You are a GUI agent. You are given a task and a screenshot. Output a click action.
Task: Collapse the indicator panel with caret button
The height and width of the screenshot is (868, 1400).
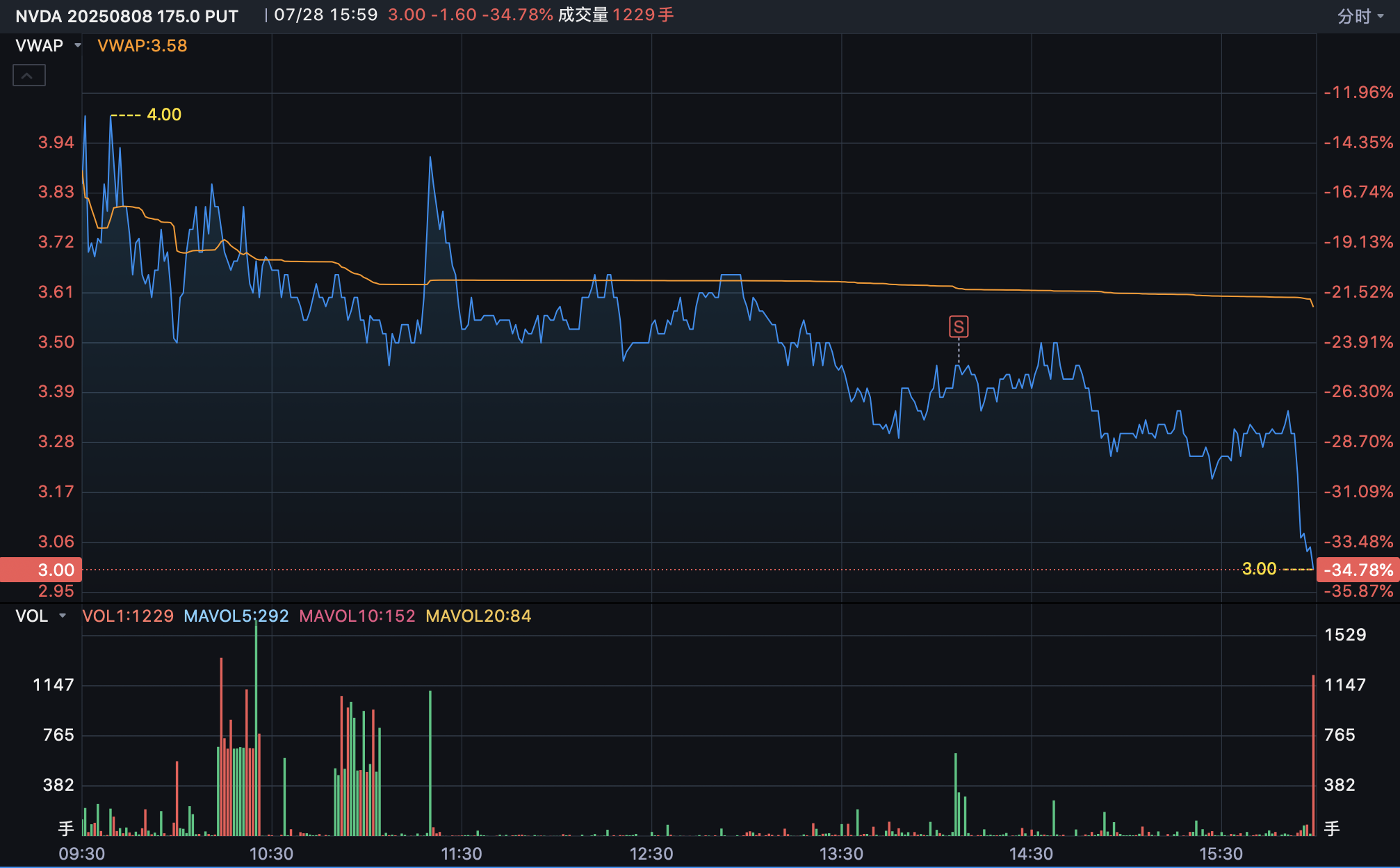pos(29,75)
